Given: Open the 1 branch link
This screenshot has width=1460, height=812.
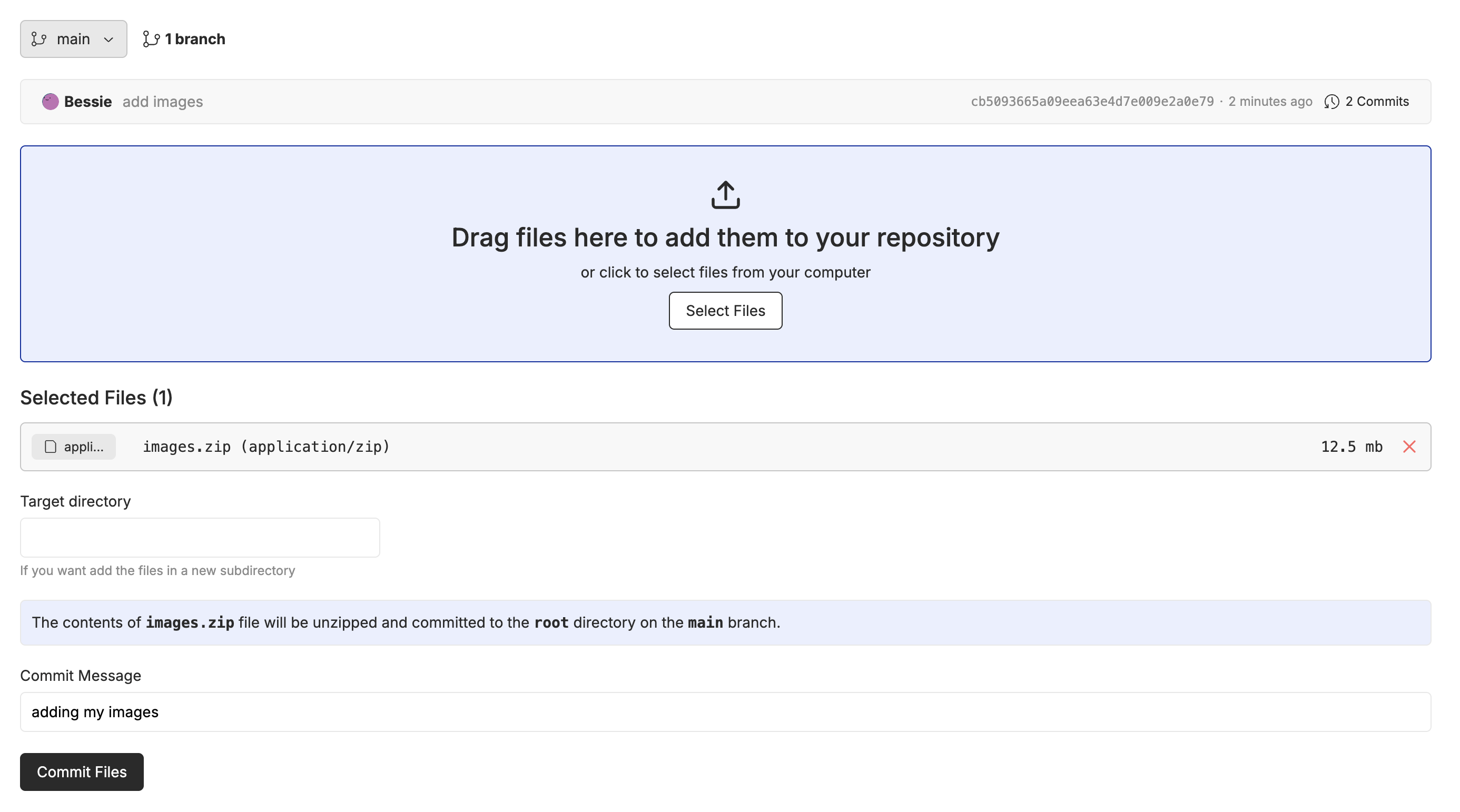Looking at the screenshot, I should pyautogui.click(x=194, y=39).
